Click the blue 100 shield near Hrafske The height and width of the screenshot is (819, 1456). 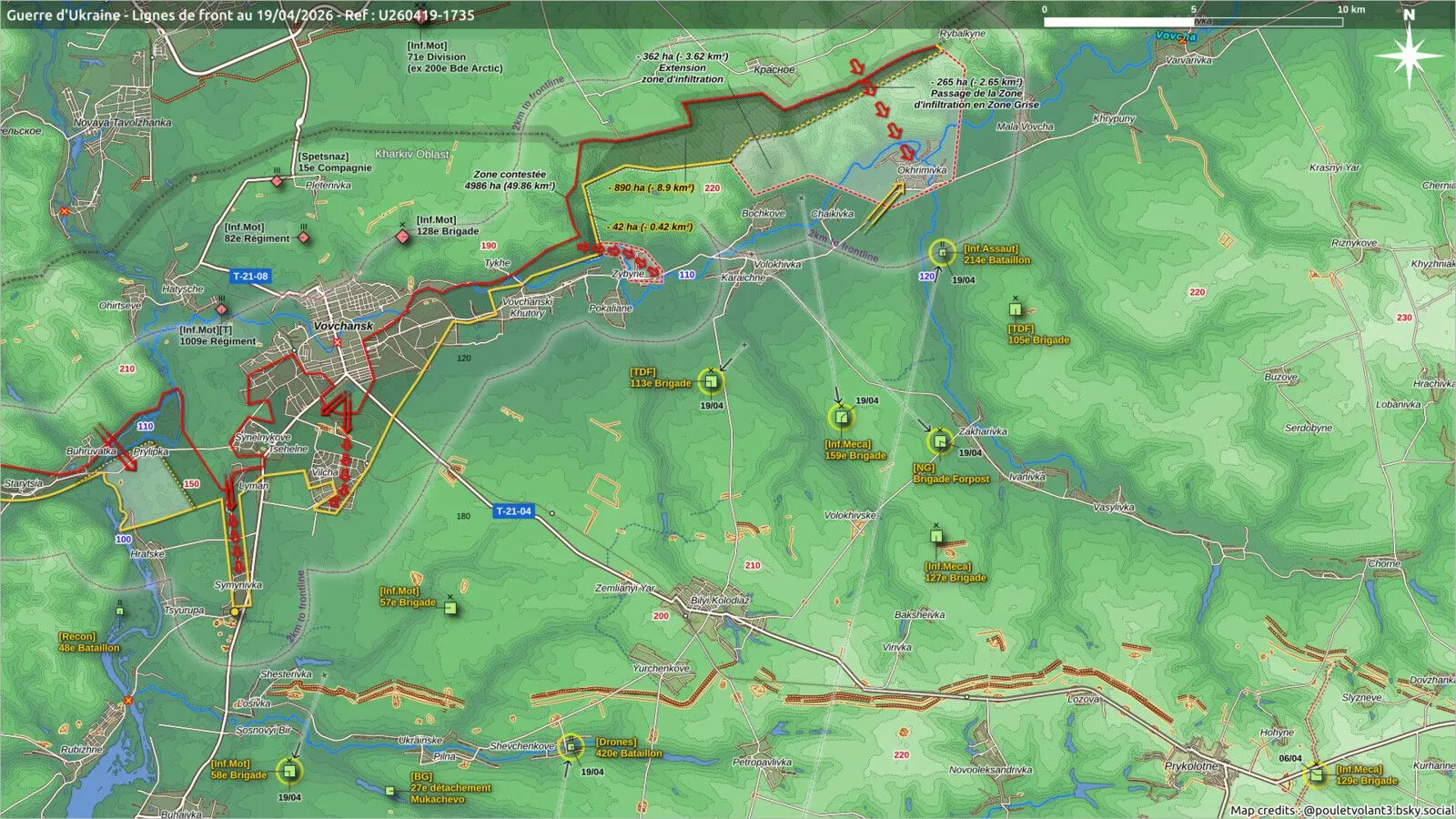(123, 540)
